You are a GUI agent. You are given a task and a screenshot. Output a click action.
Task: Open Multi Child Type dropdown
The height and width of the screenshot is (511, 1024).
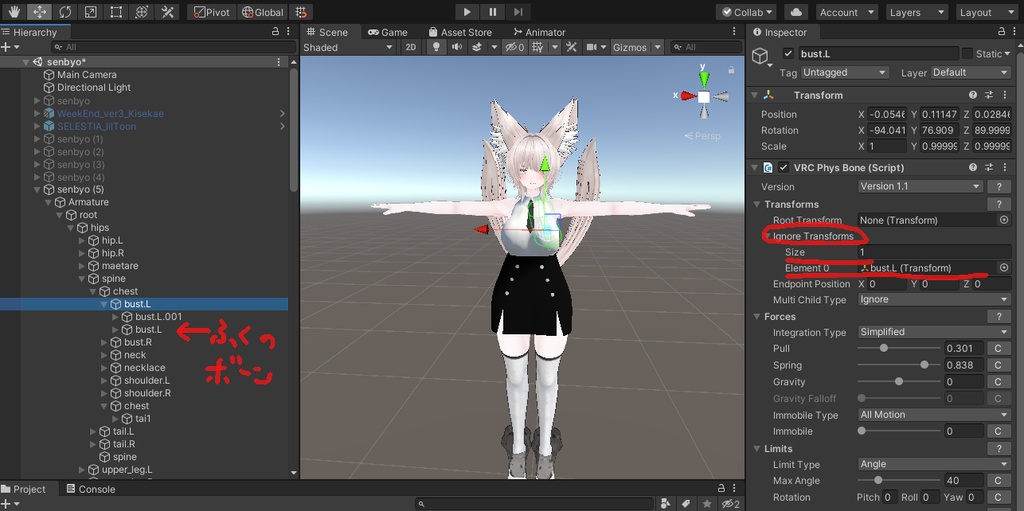pyautogui.click(x=935, y=299)
